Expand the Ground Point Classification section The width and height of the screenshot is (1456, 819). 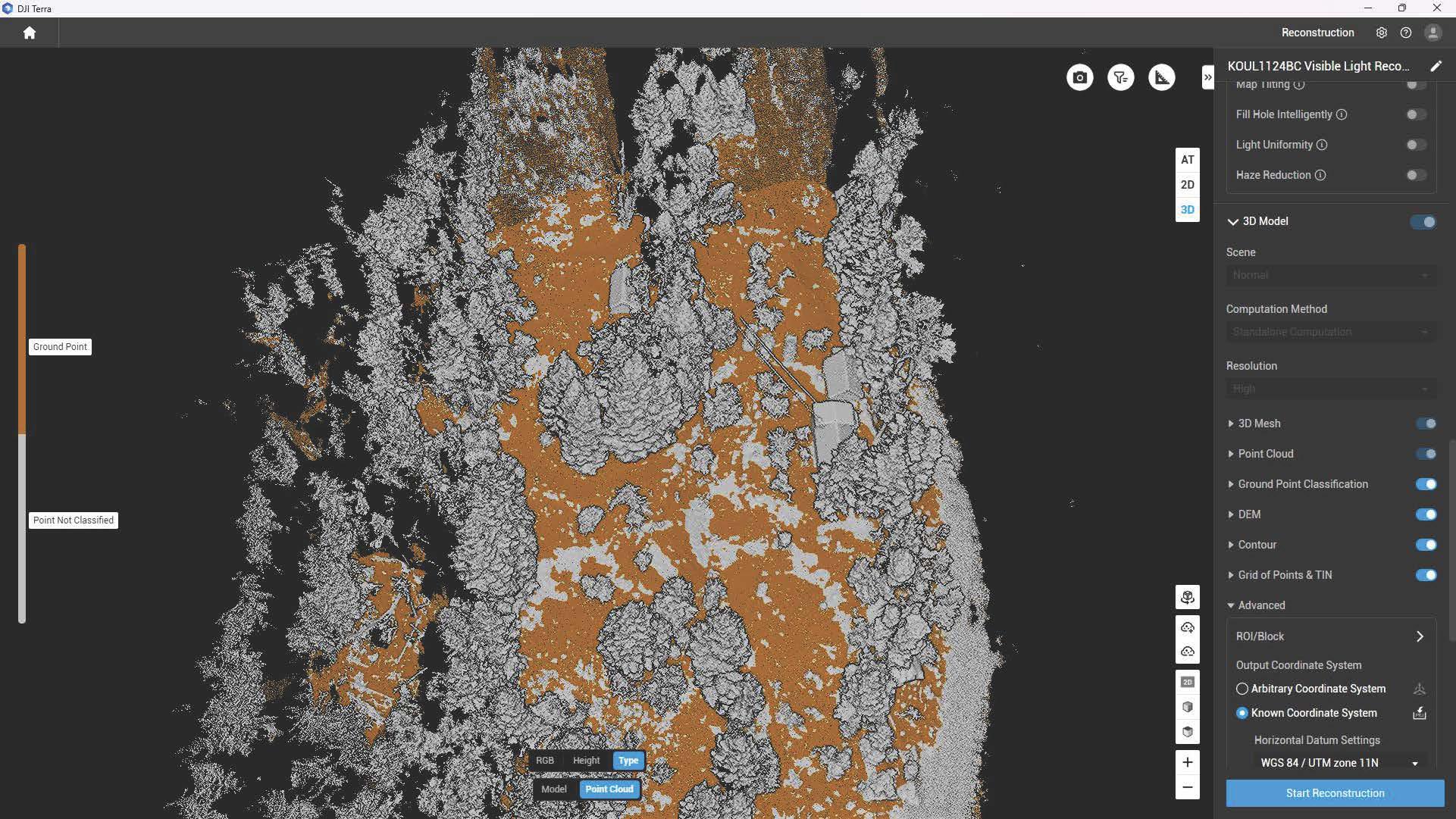1230,484
